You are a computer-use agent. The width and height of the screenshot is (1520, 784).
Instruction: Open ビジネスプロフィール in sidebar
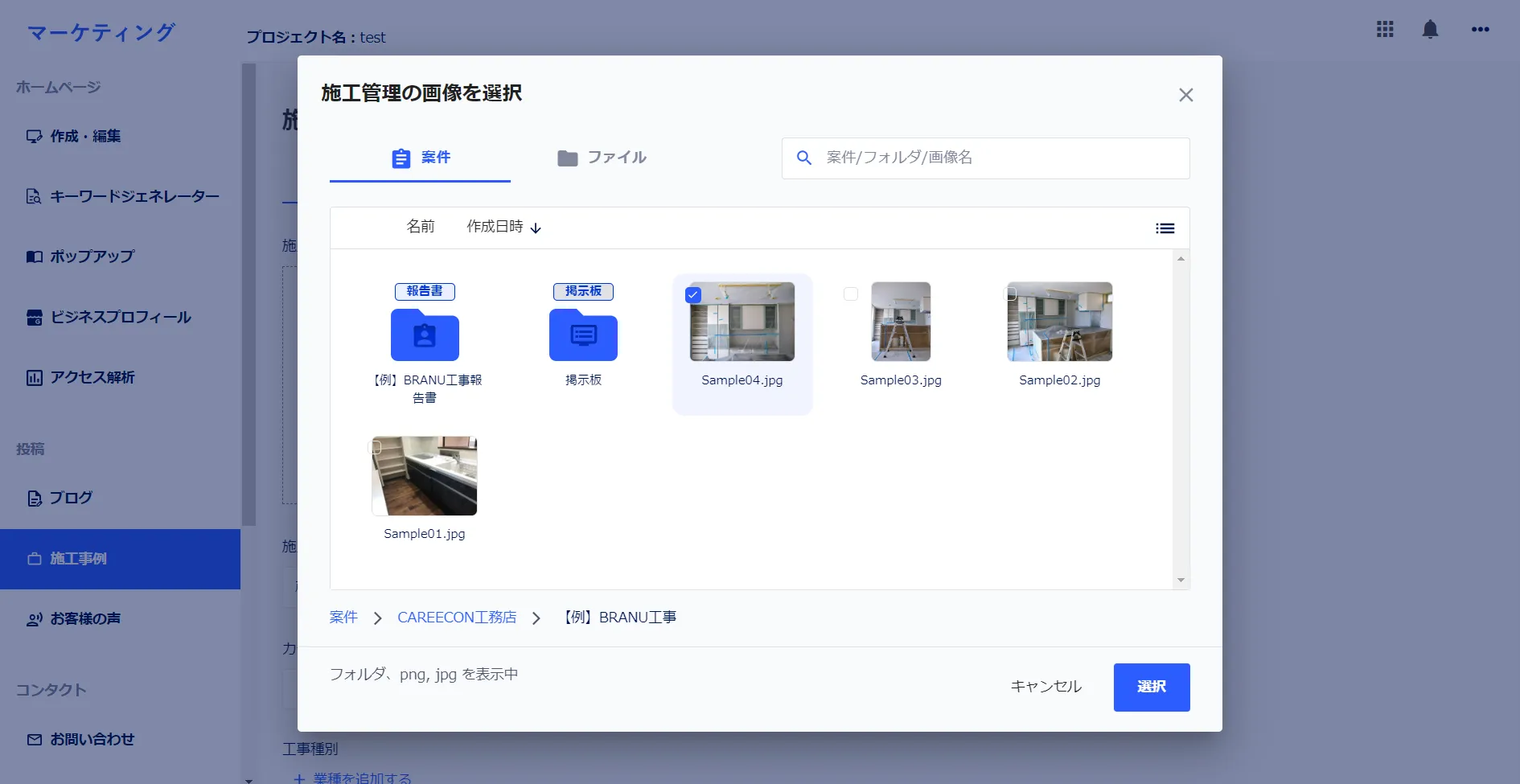[x=121, y=318]
